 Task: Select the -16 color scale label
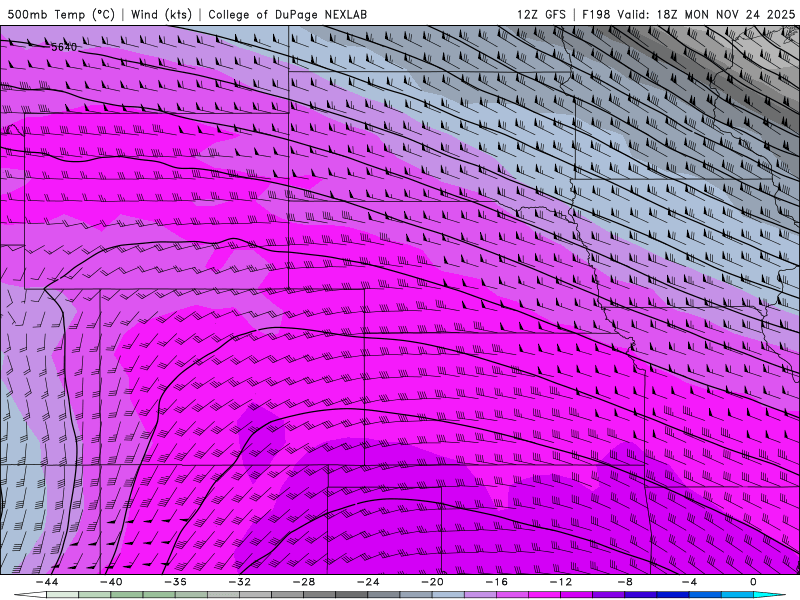coord(497,582)
